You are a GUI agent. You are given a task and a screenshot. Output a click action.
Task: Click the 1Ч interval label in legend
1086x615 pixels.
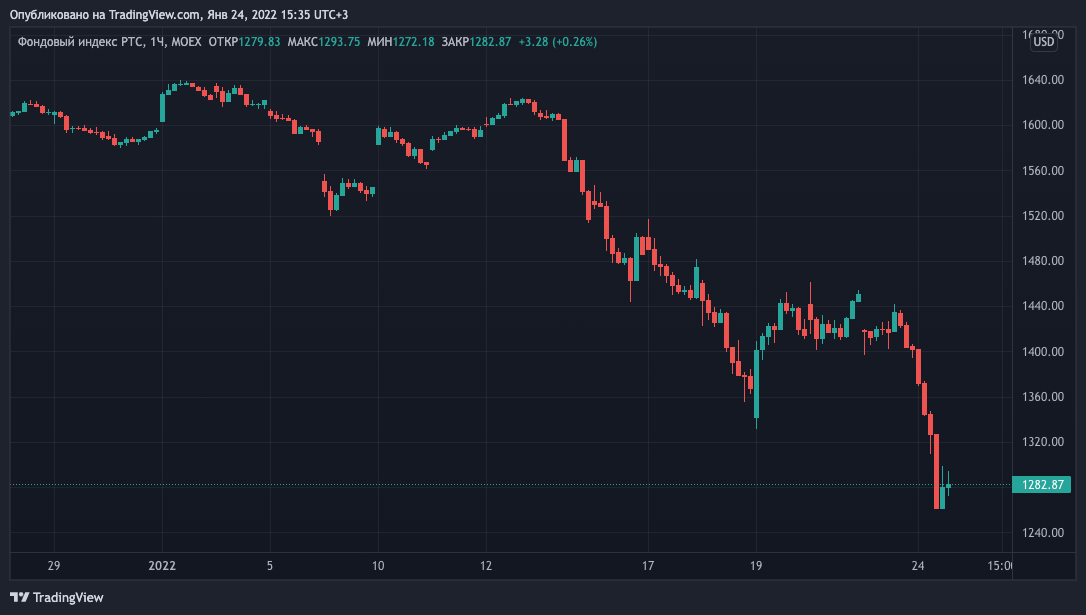point(156,41)
